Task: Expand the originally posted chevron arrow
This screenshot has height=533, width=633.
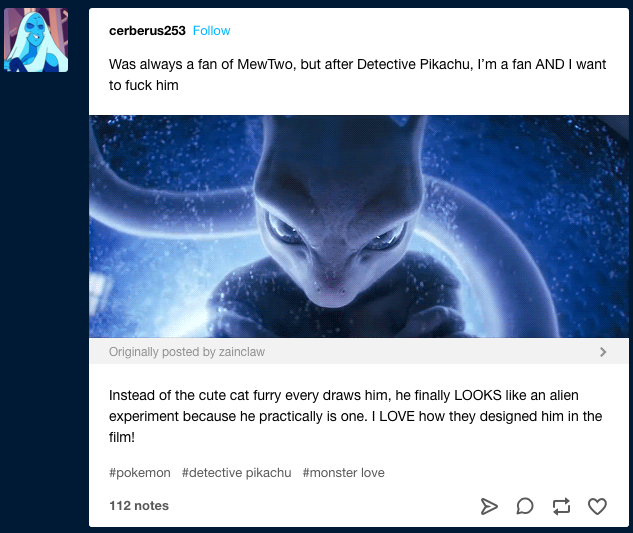Action: click(x=603, y=352)
